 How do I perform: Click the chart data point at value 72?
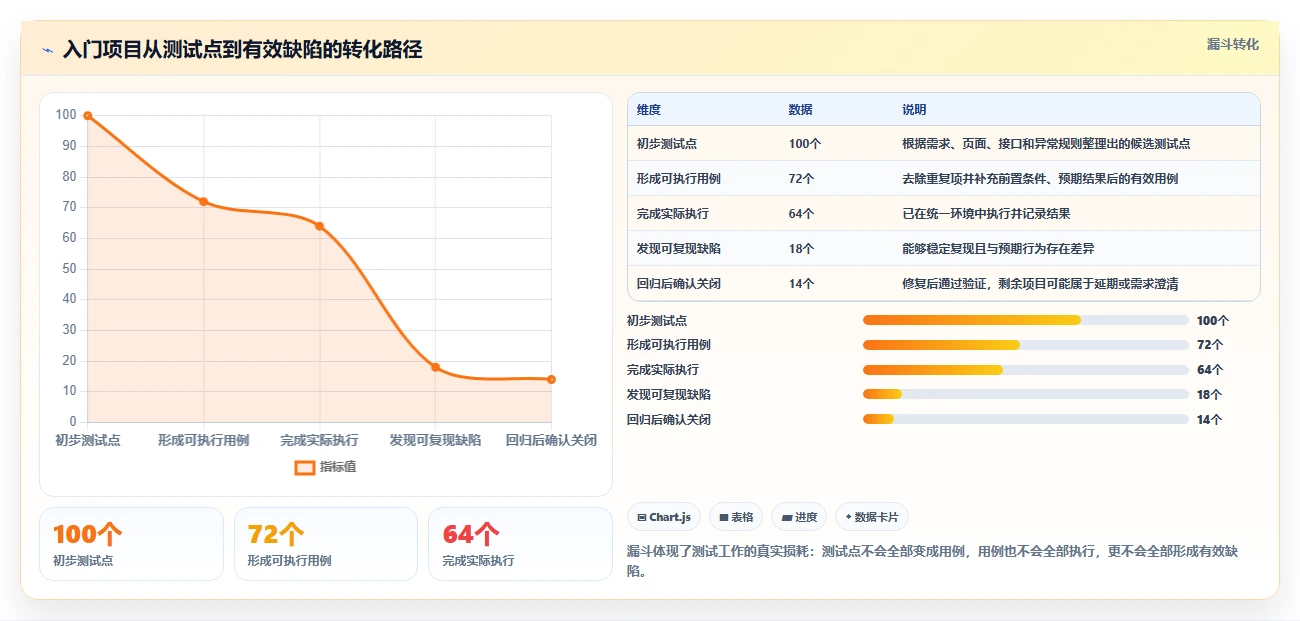pos(203,202)
